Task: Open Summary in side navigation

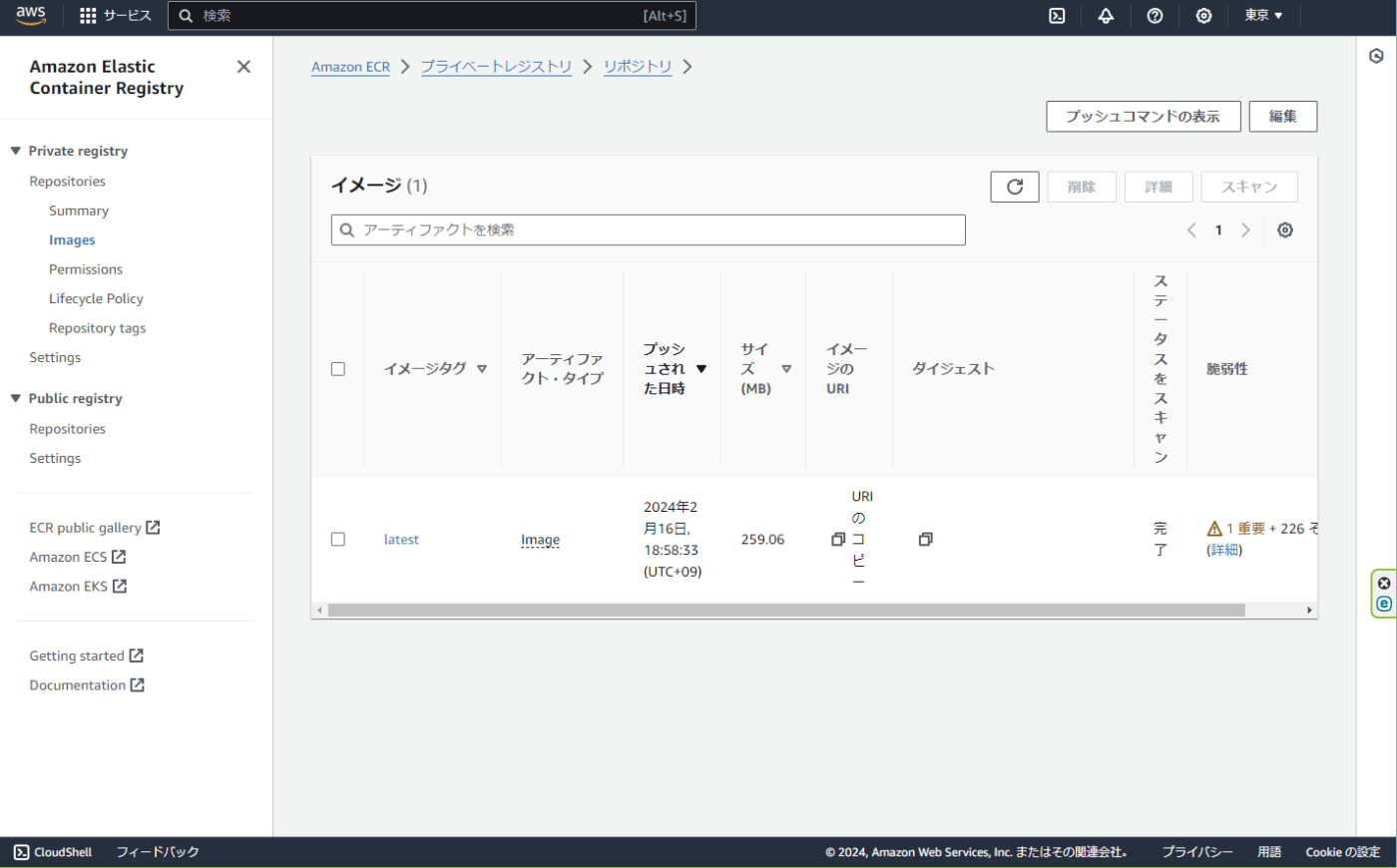Action: click(79, 211)
